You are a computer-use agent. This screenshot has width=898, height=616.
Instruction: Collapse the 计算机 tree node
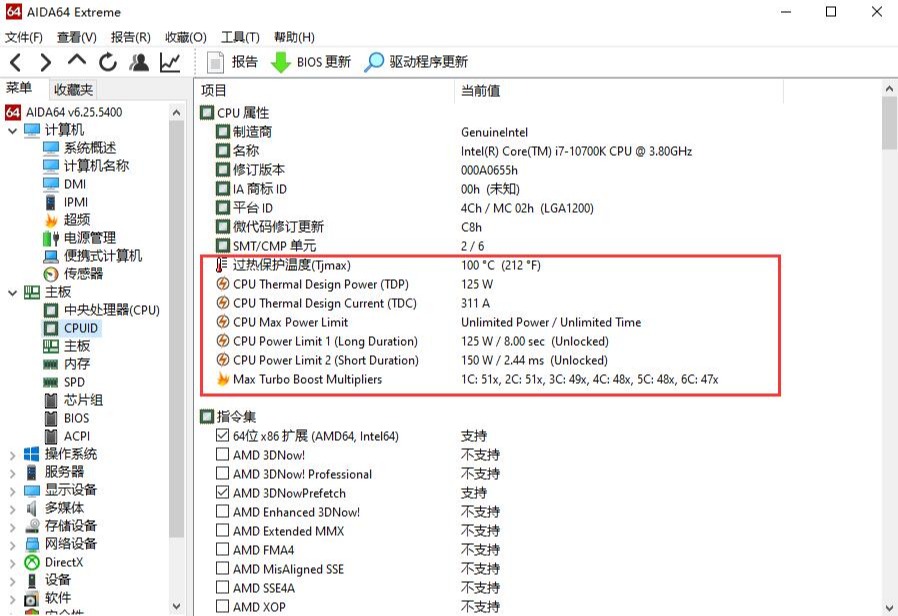[x=13, y=131]
